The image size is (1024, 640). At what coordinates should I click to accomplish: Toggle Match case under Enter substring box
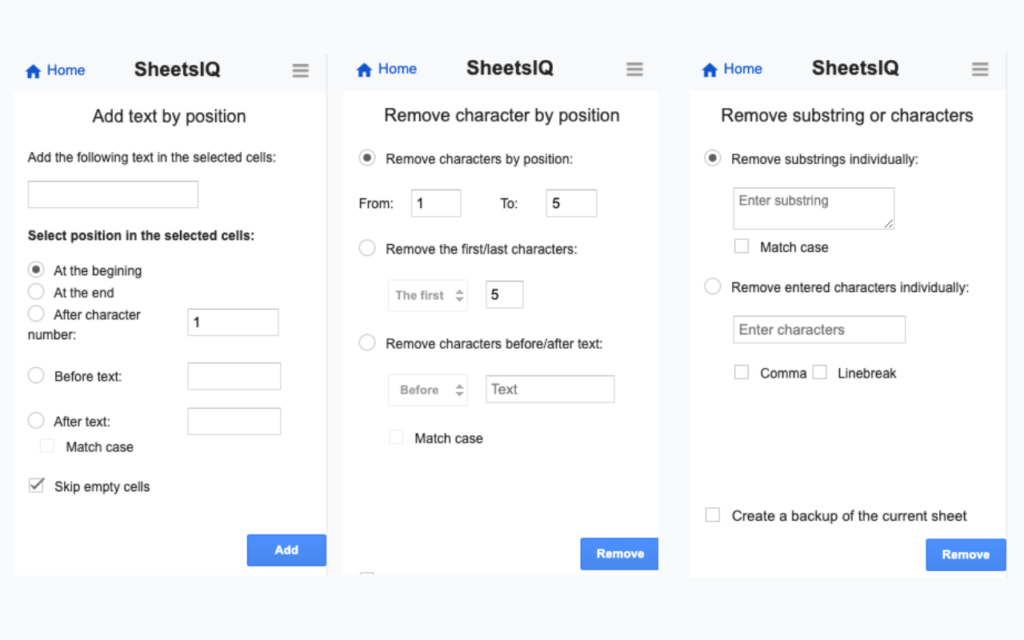click(x=741, y=246)
